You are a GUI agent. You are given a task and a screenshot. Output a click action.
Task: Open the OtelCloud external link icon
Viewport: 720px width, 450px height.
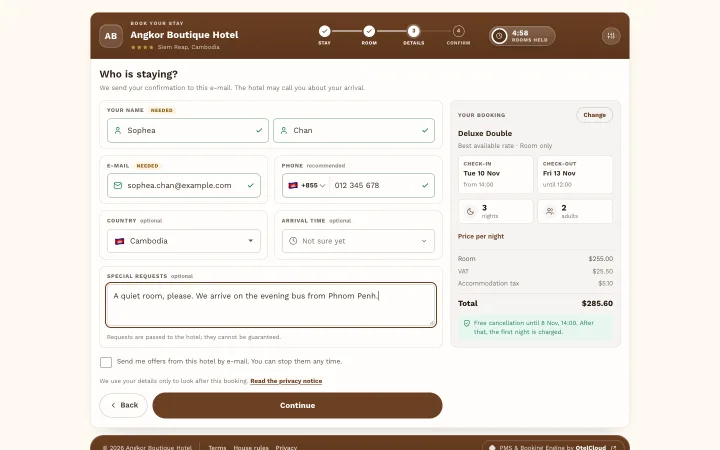tap(613, 447)
